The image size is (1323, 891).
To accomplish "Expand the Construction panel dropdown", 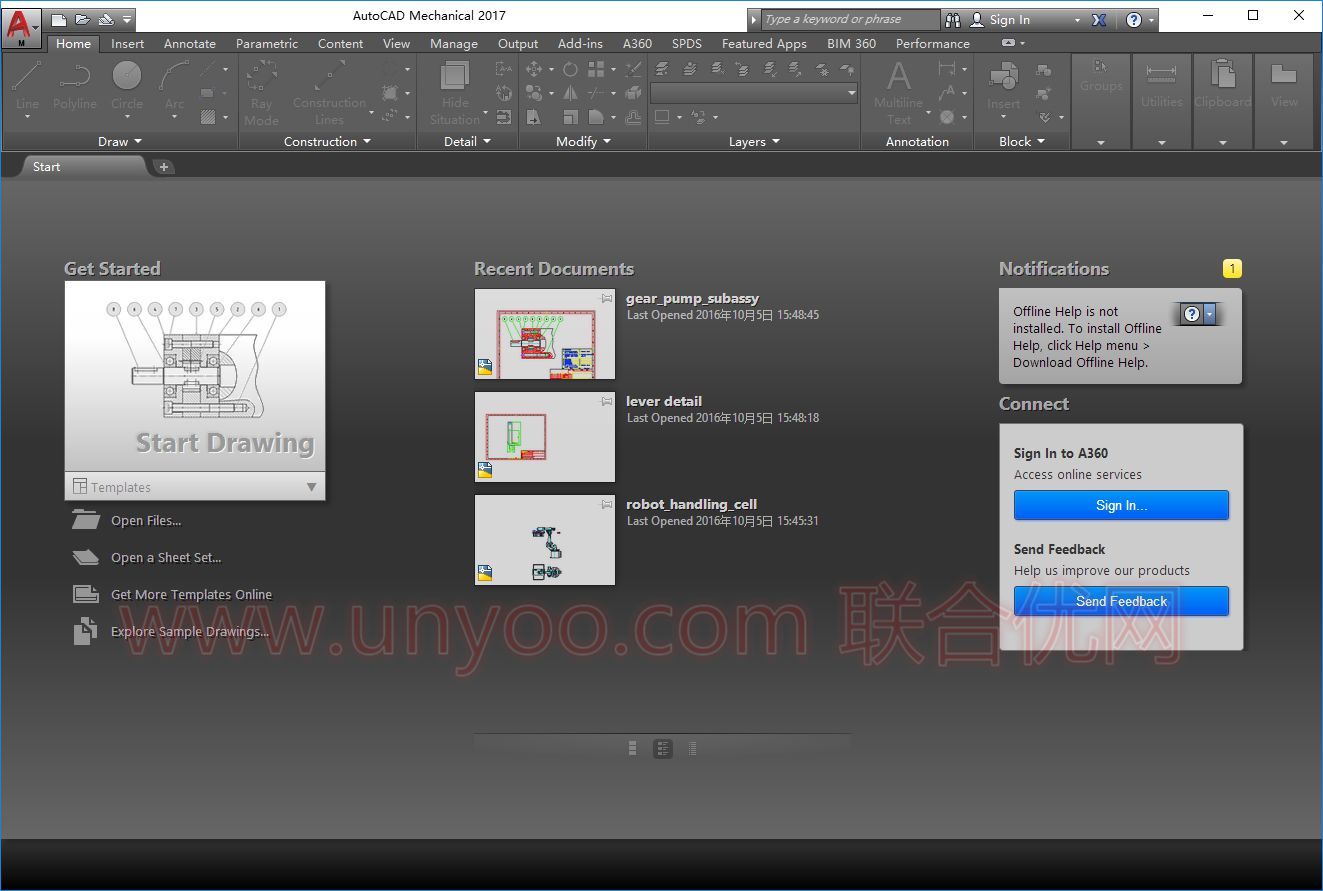I will pos(327,141).
